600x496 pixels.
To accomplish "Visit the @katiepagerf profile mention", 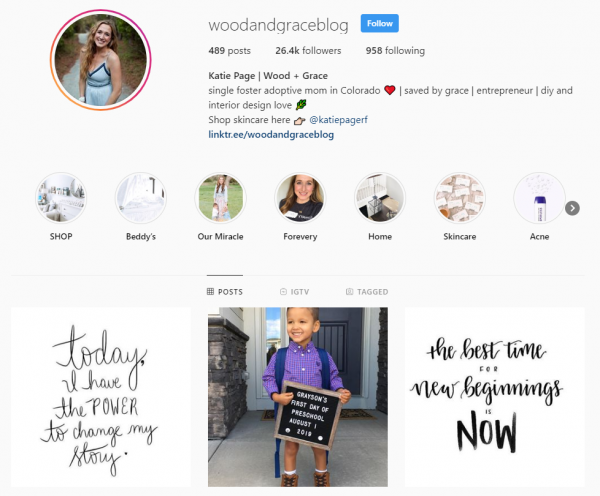I will (x=338, y=120).
